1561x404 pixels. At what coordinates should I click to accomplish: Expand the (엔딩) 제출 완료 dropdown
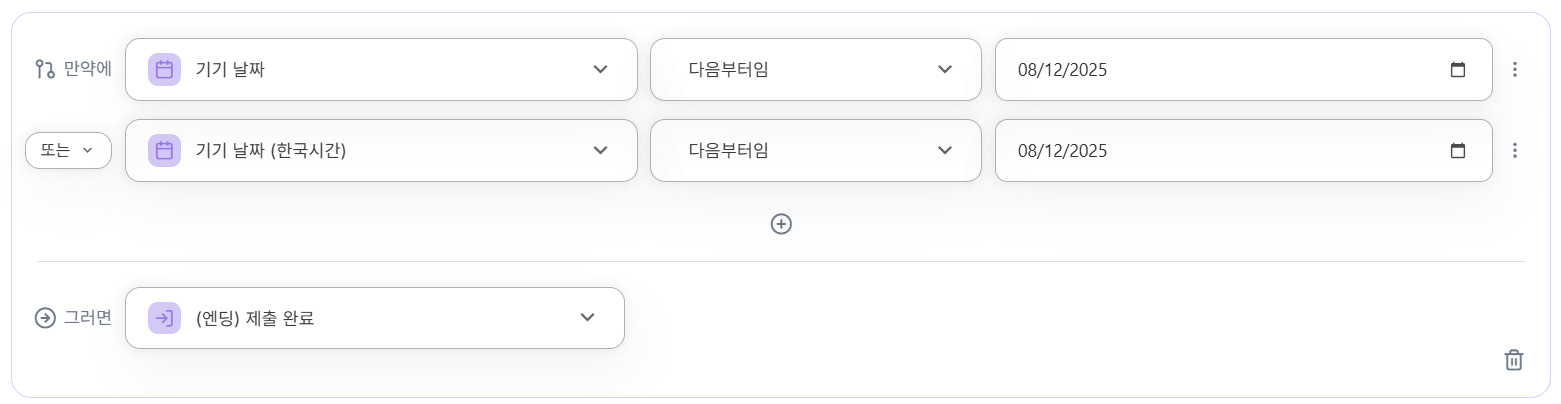(x=587, y=318)
